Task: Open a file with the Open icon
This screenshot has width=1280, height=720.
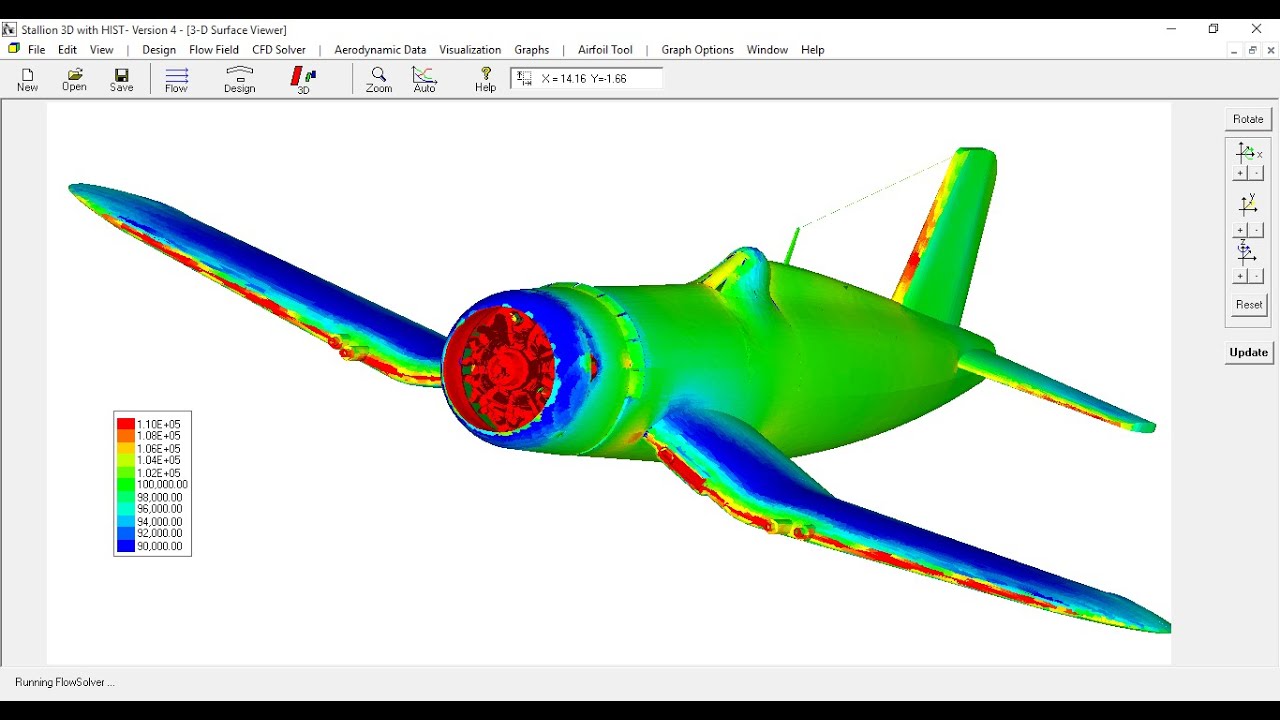Action: click(74, 80)
